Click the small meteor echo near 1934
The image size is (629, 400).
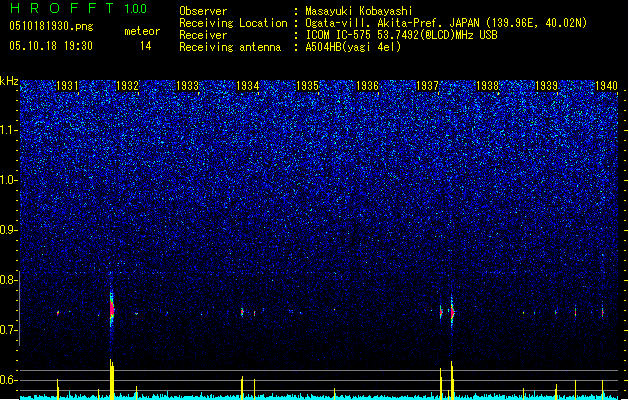[x=242, y=312]
